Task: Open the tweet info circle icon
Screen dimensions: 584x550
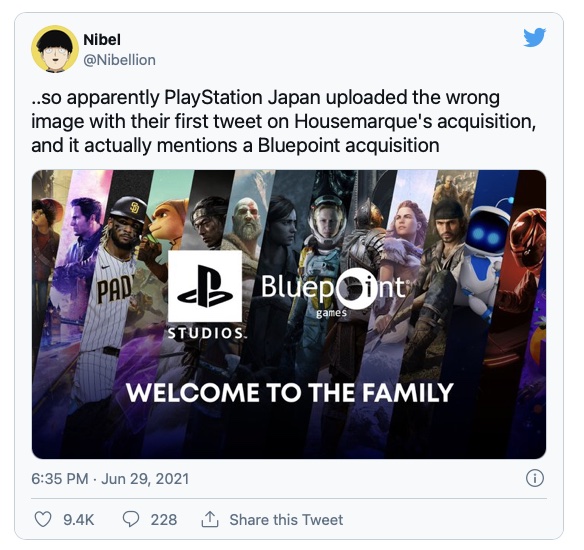Action: pyautogui.click(x=535, y=478)
